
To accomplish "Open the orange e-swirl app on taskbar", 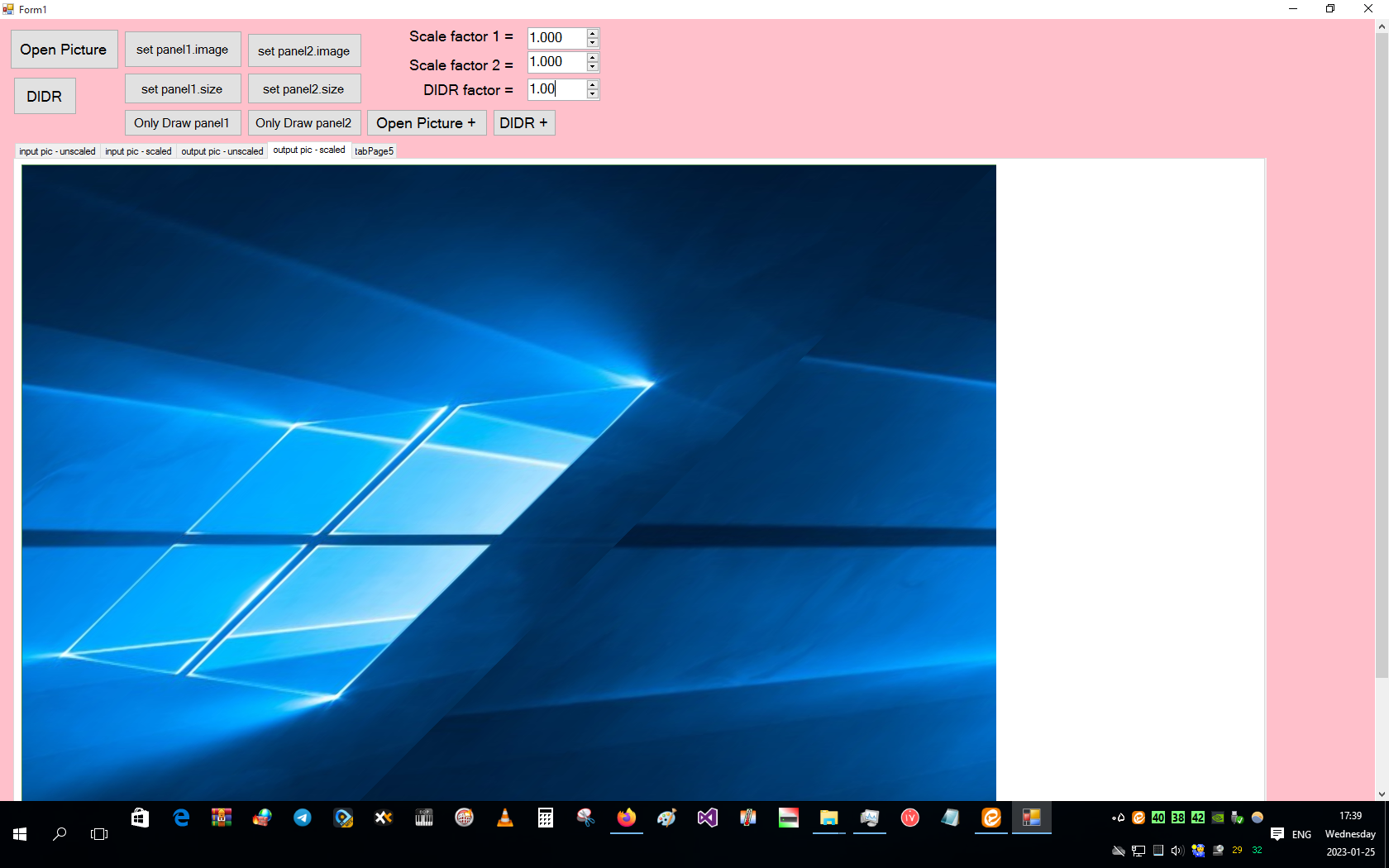I will coord(991,818).
